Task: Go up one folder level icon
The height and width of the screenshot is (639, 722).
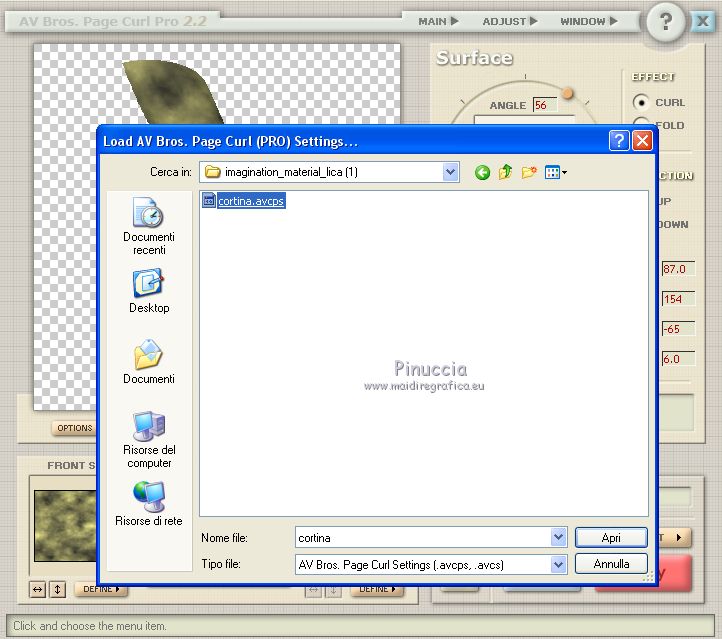Action: click(x=506, y=172)
